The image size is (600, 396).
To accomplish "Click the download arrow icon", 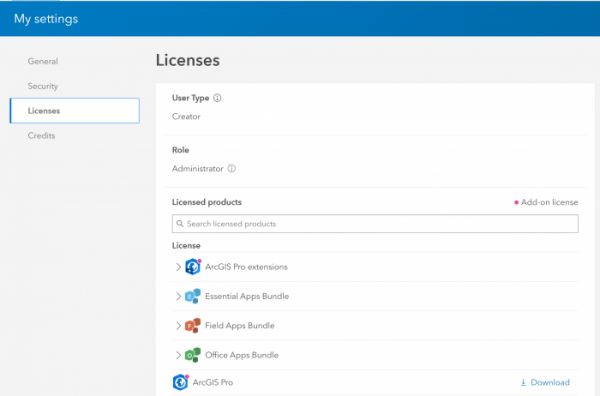I will click(x=523, y=382).
